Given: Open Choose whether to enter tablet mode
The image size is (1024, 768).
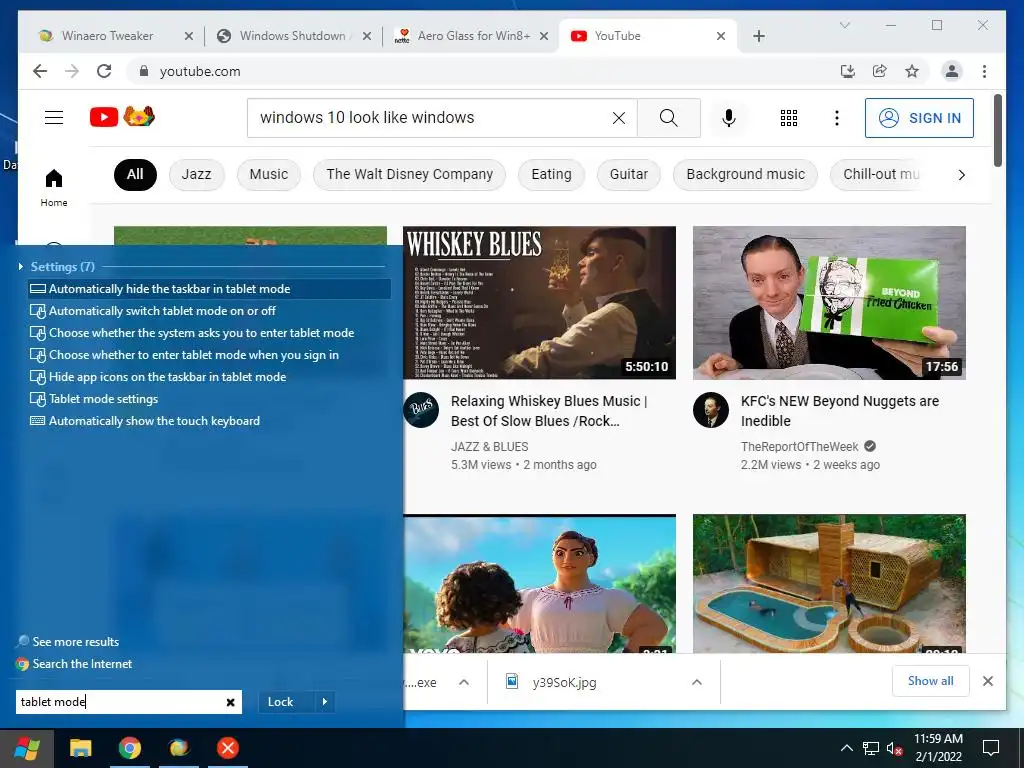Looking at the screenshot, I should [x=209, y=355].
